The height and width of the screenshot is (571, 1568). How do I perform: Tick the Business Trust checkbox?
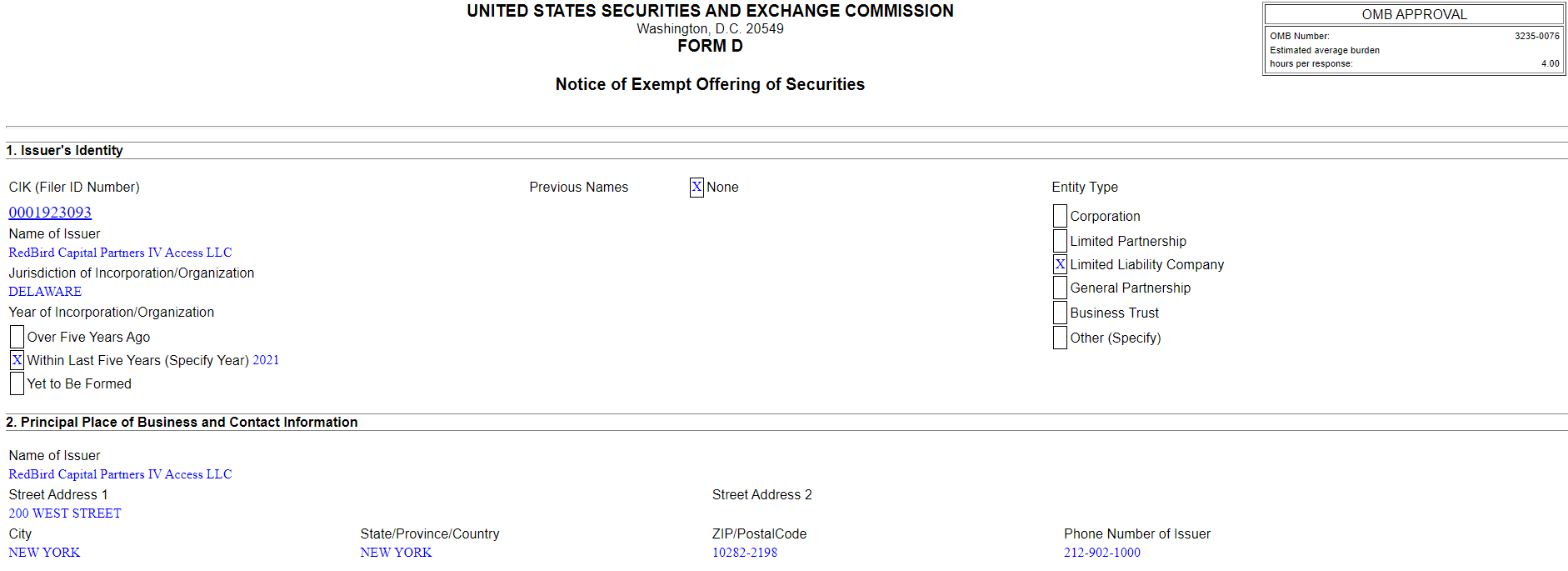click(1060, 313)
